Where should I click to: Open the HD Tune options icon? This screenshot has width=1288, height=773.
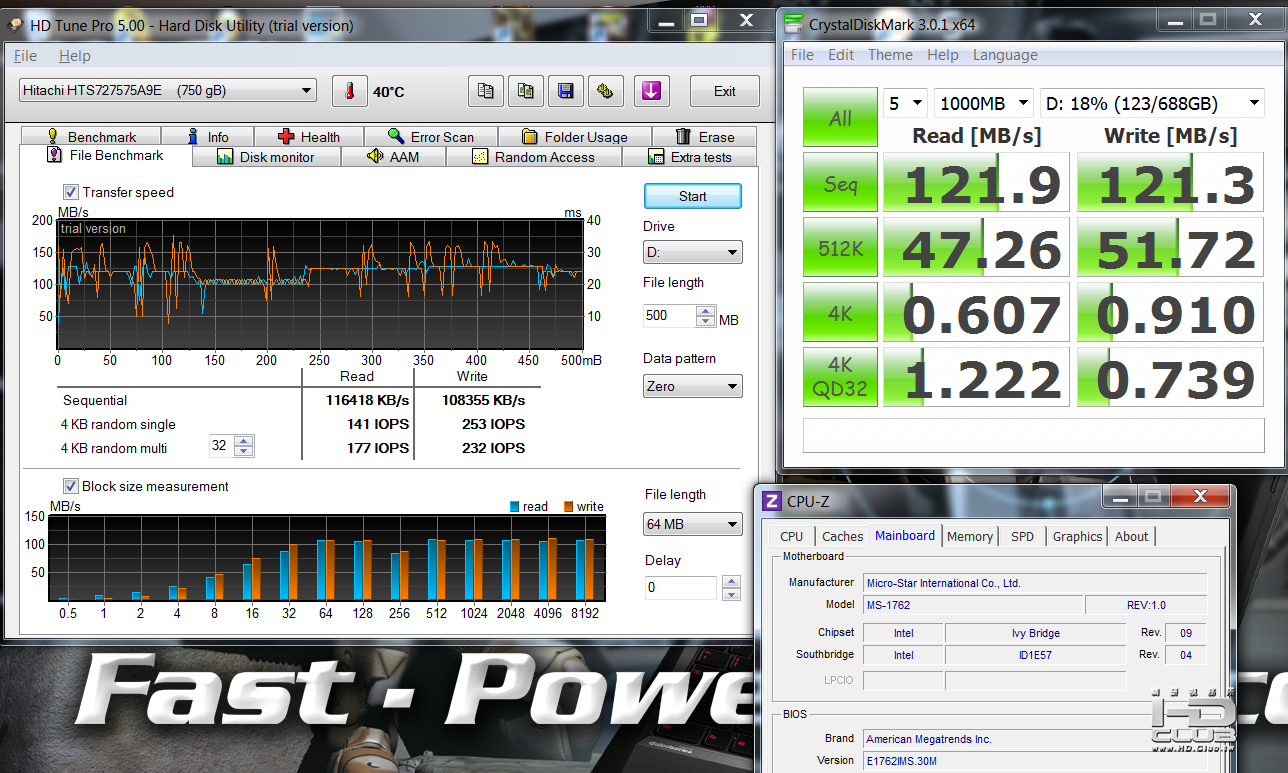pyautogui.click(x=605, y=91)
